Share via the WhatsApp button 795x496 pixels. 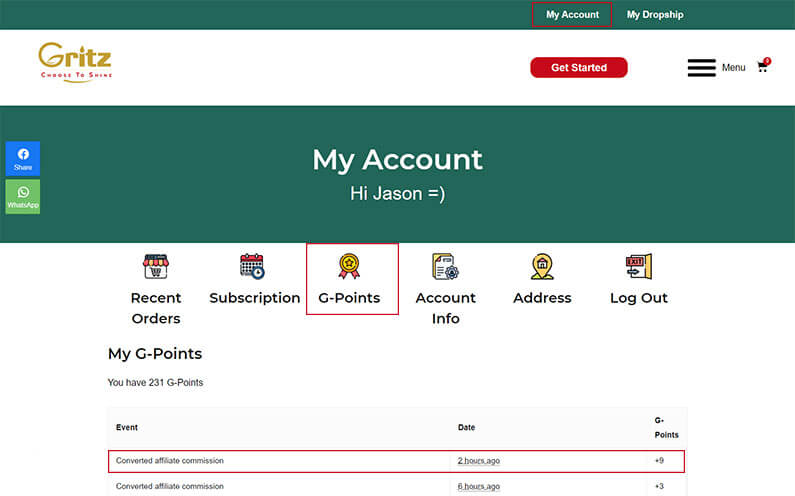23,196
